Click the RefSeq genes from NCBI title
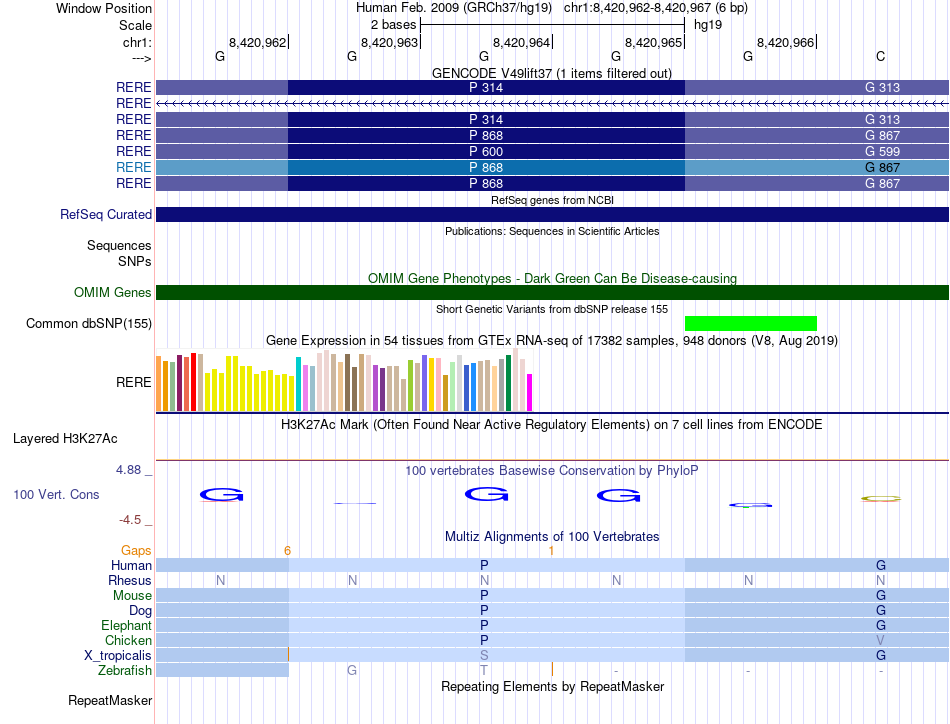The width and height of the screenshot is (950, 724). tap(552, 200)
